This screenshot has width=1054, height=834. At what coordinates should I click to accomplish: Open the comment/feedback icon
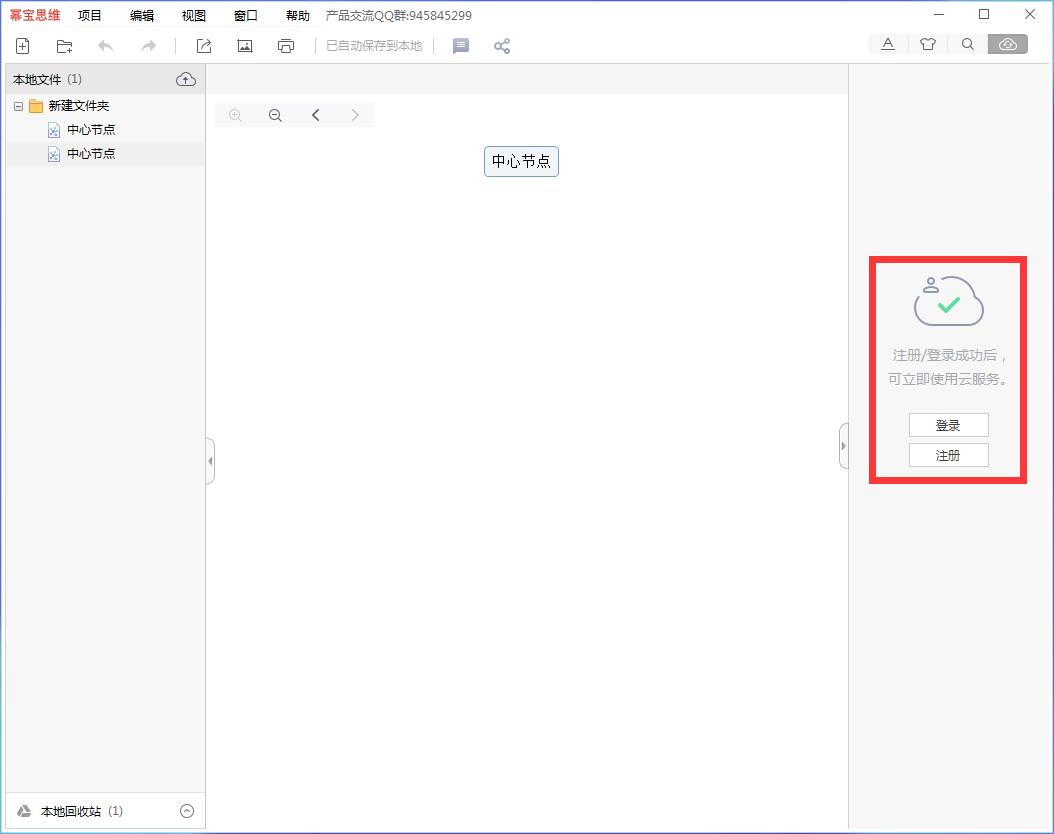pyautogui.click(x=461, y=46)
